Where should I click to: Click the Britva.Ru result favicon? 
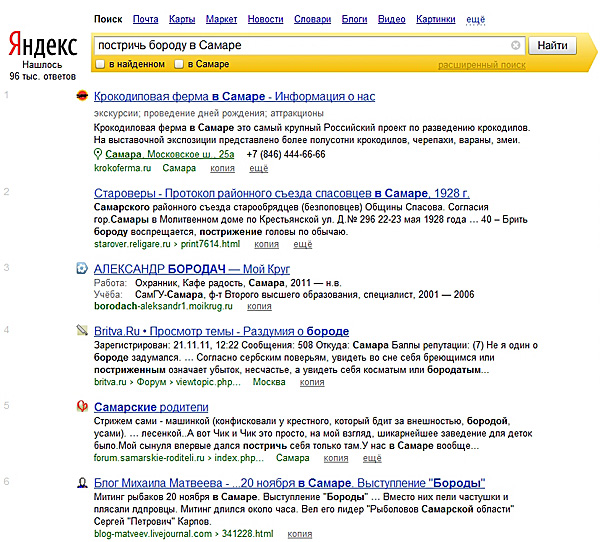click(83, 330)
